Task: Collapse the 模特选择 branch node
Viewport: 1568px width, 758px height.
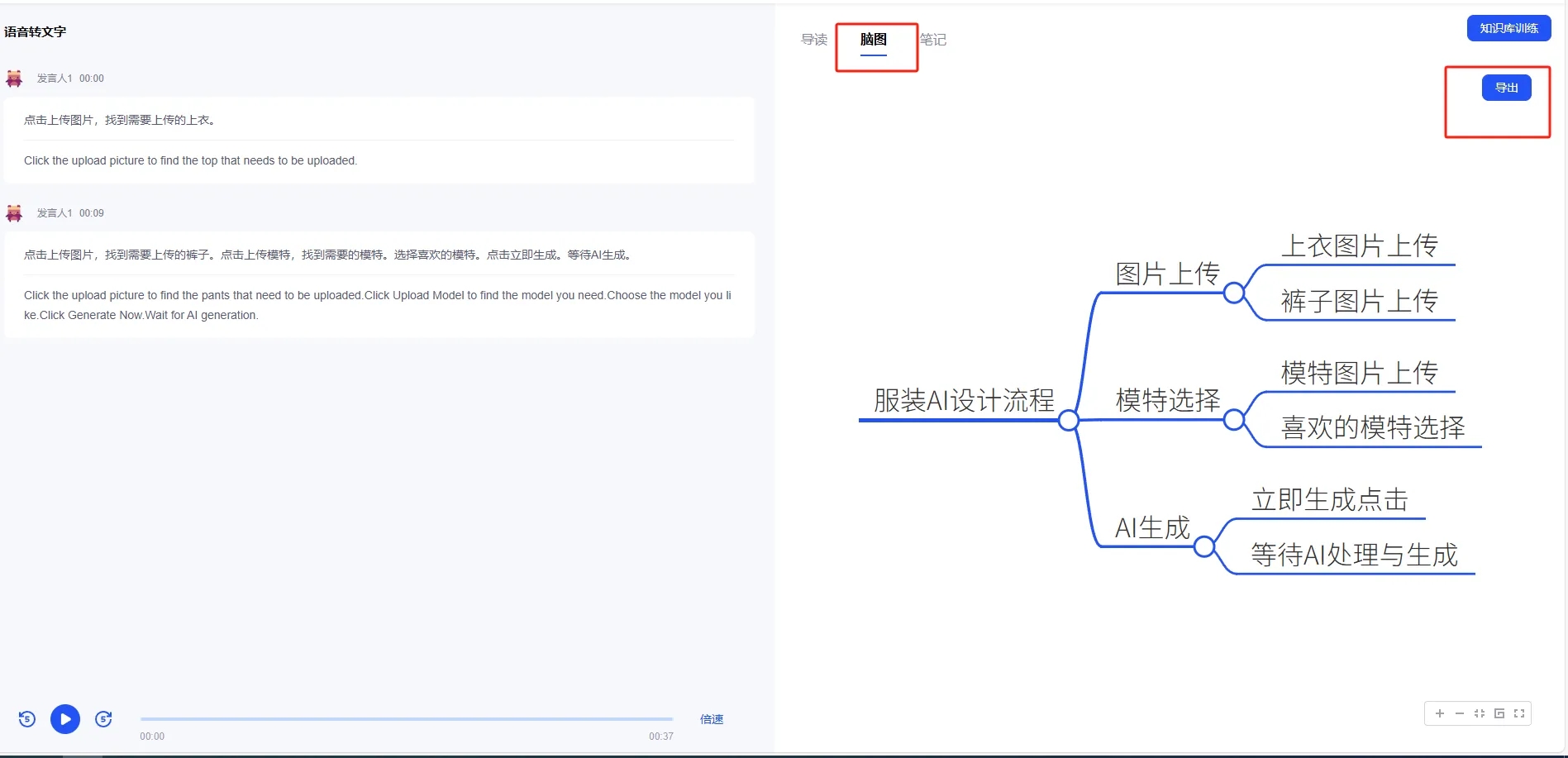Action: [1233, 420]
